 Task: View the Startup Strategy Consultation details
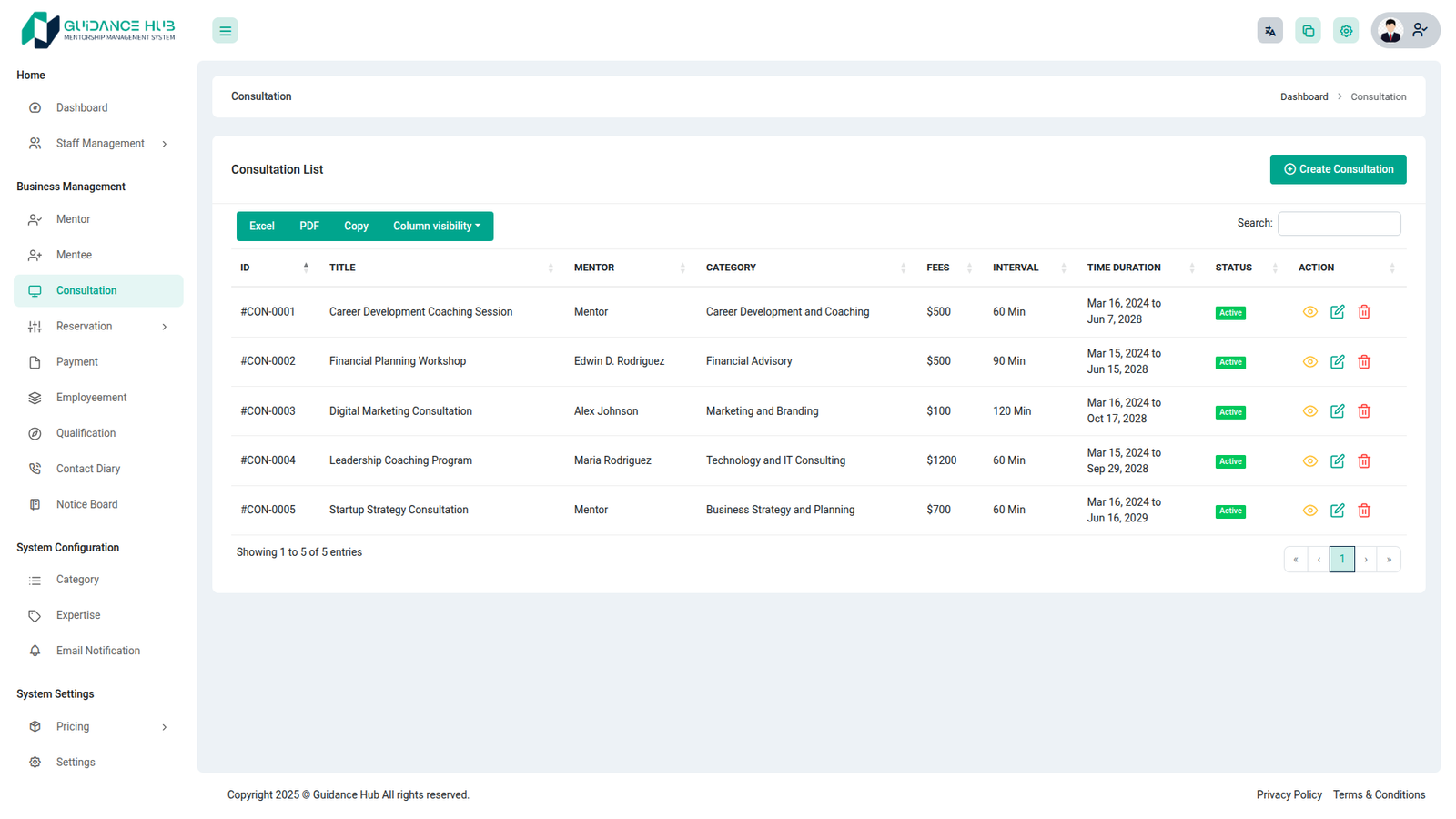coord(1309,511)
